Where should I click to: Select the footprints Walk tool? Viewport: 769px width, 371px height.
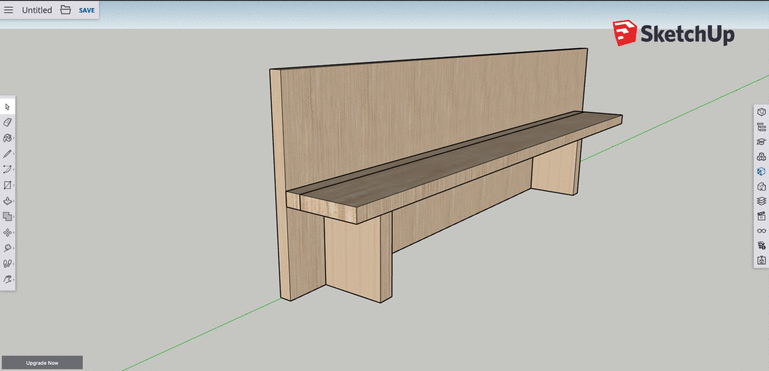(7, 264)
